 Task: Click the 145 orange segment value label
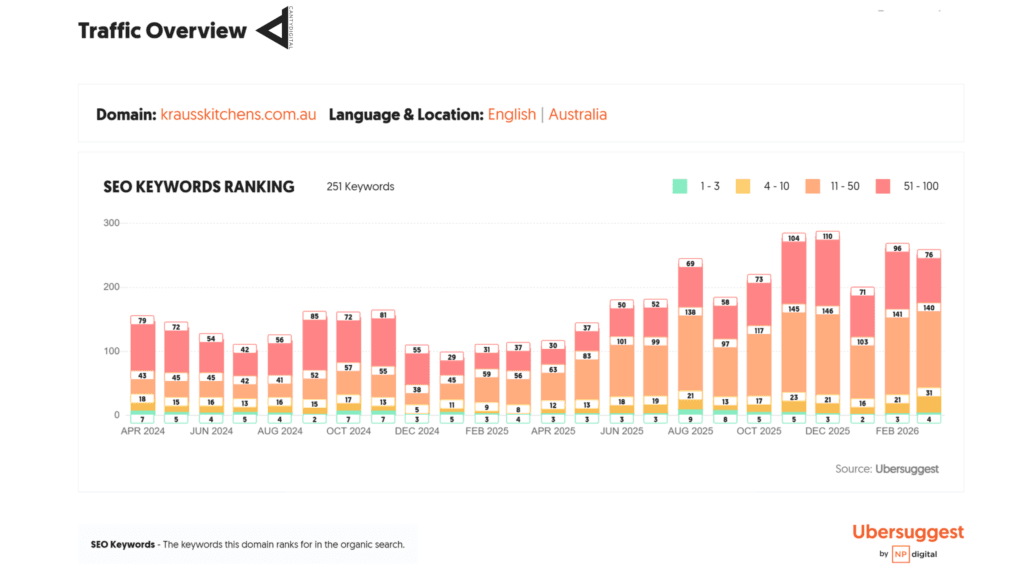tap(793, 309)
